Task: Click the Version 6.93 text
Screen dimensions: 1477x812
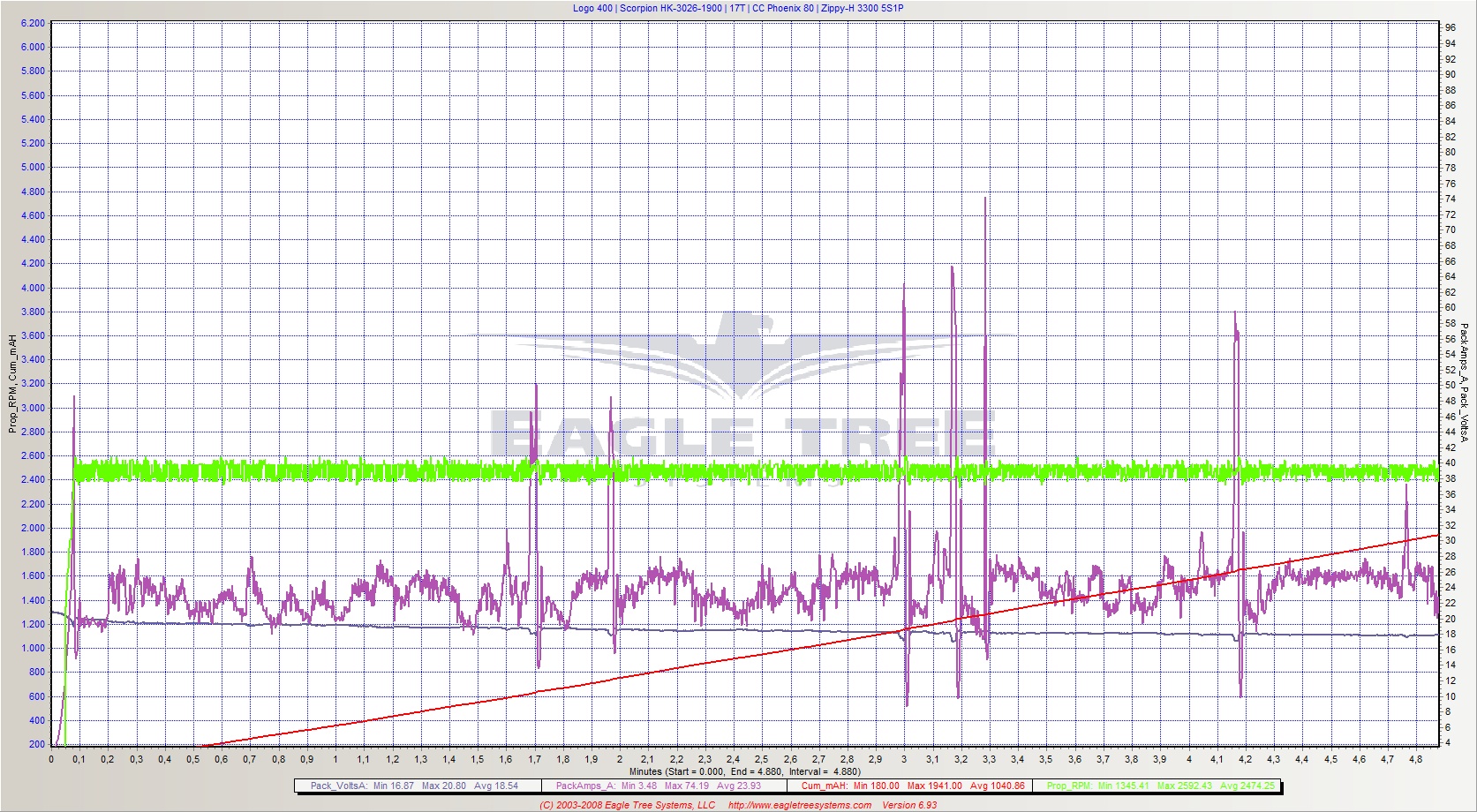Action: (909, 805)
